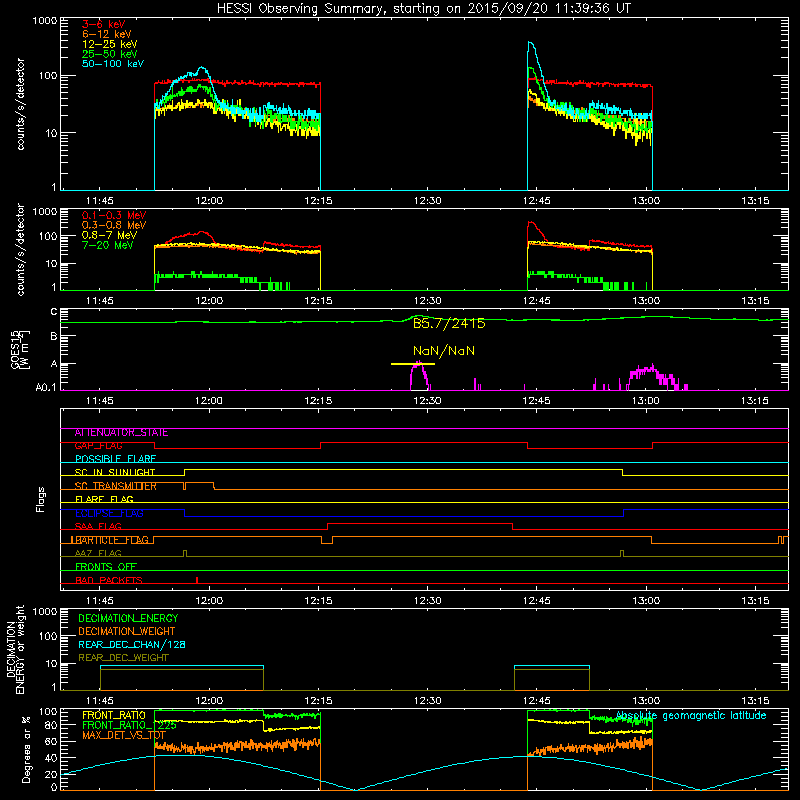Image resolution: width=800 pixels, height=800 pixels.
Task: Click the MAX_DET_VS_TOT legend label
Action: [x=124, y=736]
